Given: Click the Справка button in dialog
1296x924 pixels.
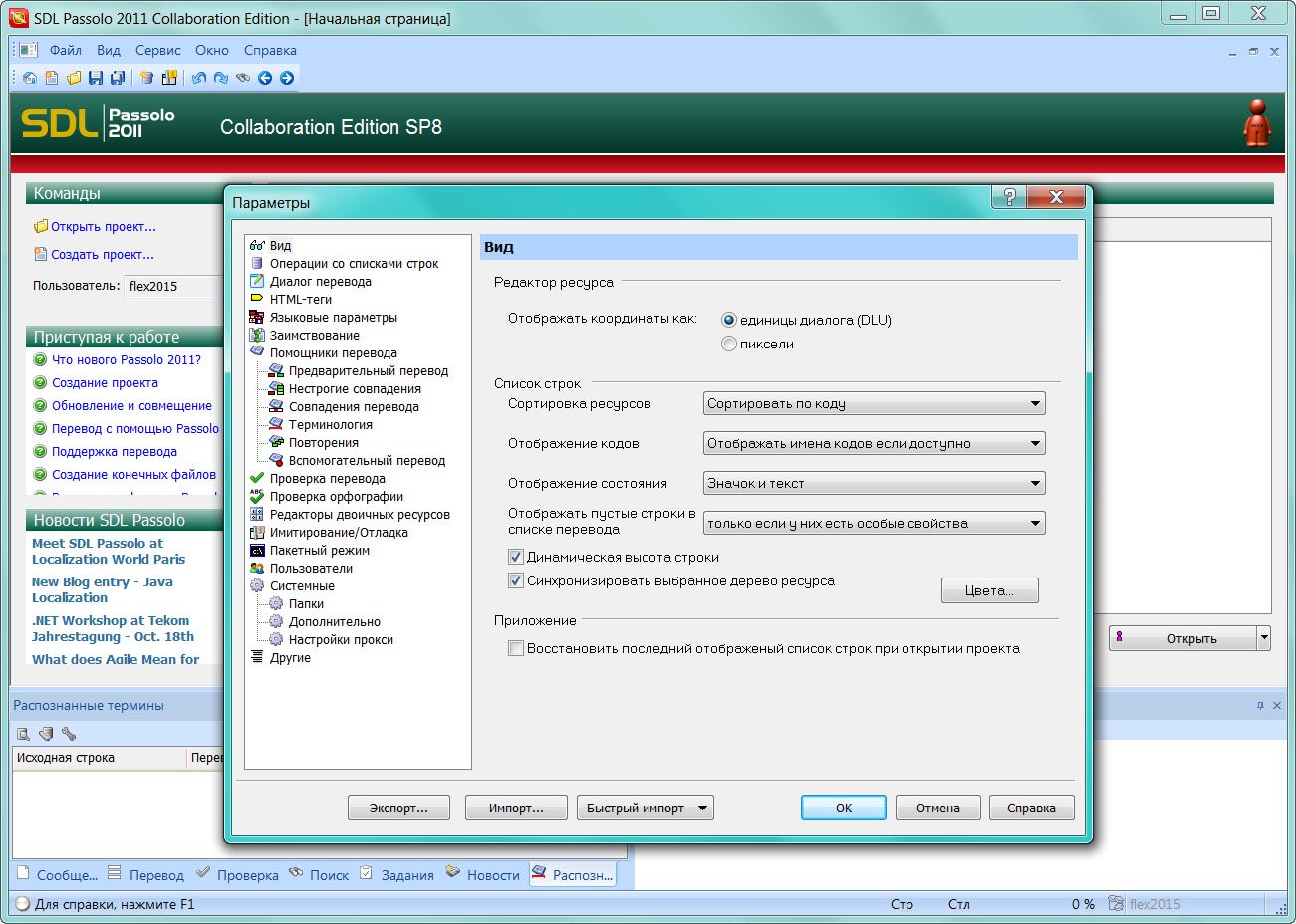Looking at the screenshot, I should pyautogui.click(x=1031, y=808).
